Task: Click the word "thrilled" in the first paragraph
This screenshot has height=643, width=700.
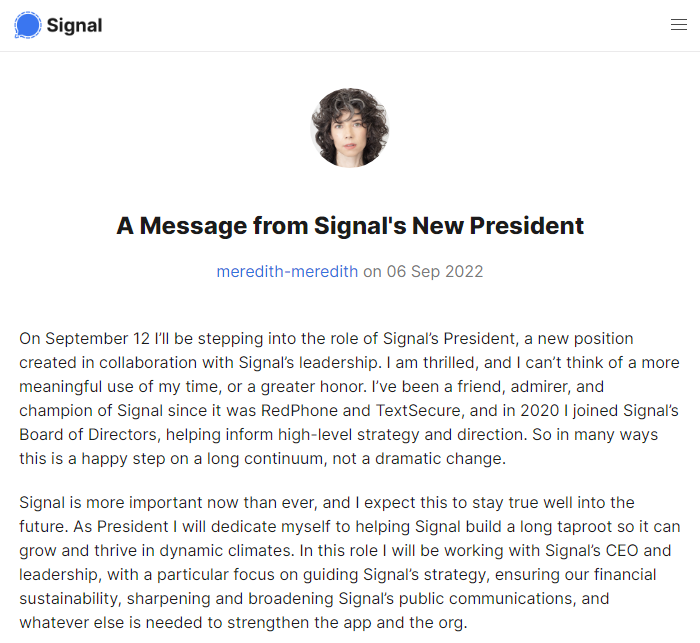Action: pos(450,363)
